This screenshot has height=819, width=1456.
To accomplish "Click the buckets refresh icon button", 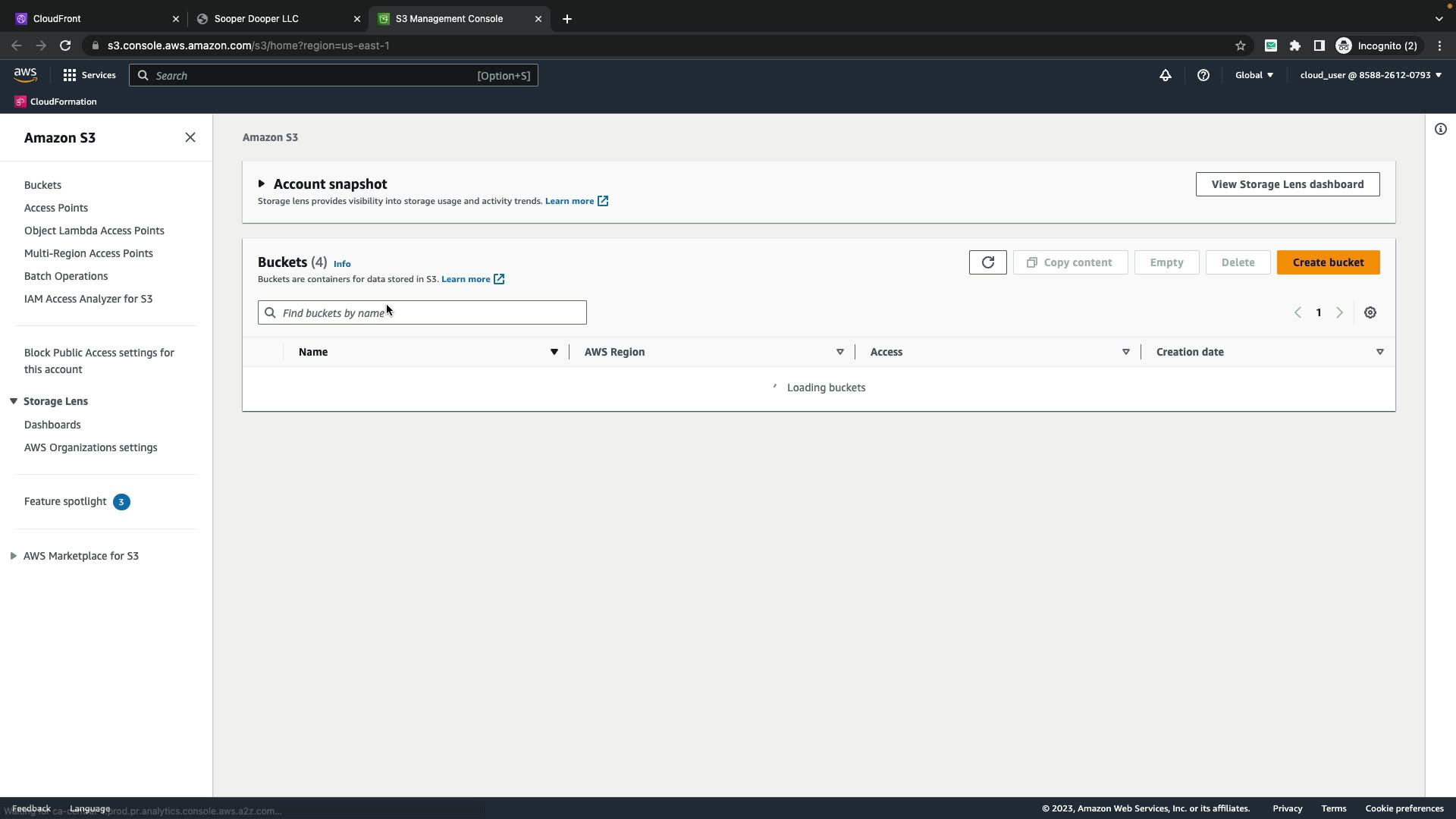I will (987, 262).
